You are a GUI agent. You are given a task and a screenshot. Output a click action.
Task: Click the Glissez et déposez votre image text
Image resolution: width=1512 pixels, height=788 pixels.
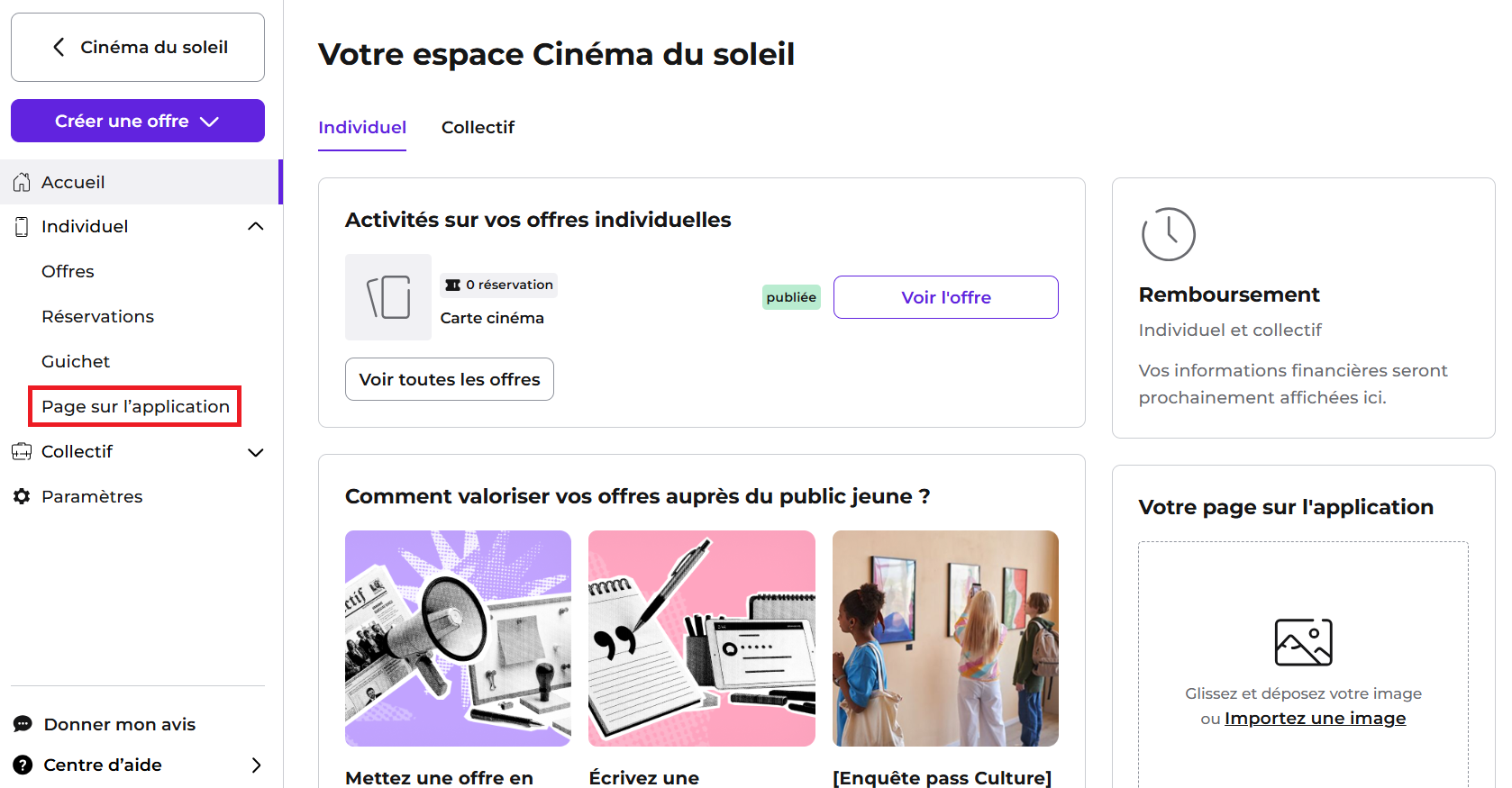click(1303, 693)
